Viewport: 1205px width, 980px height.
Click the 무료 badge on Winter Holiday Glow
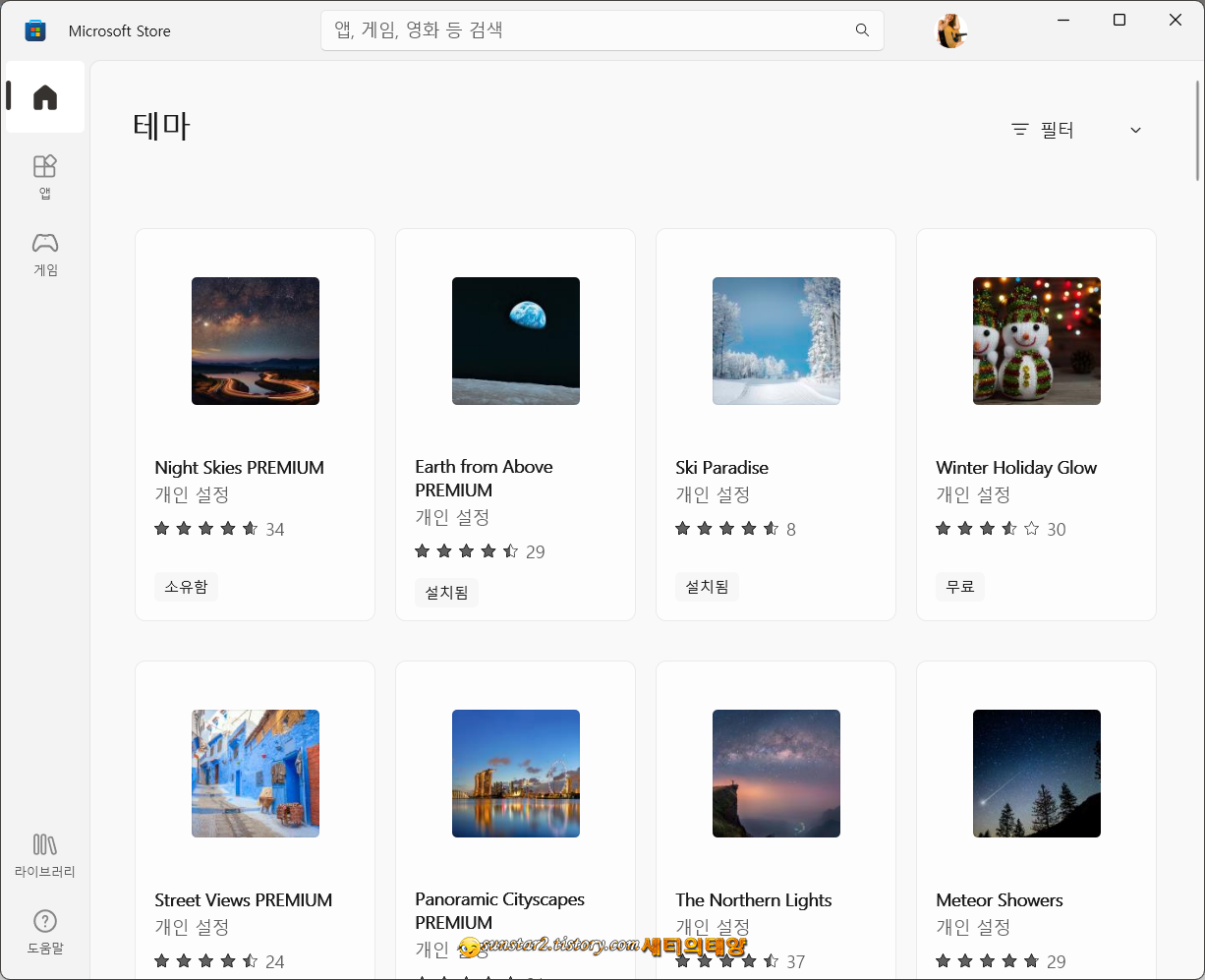(959, 586)
